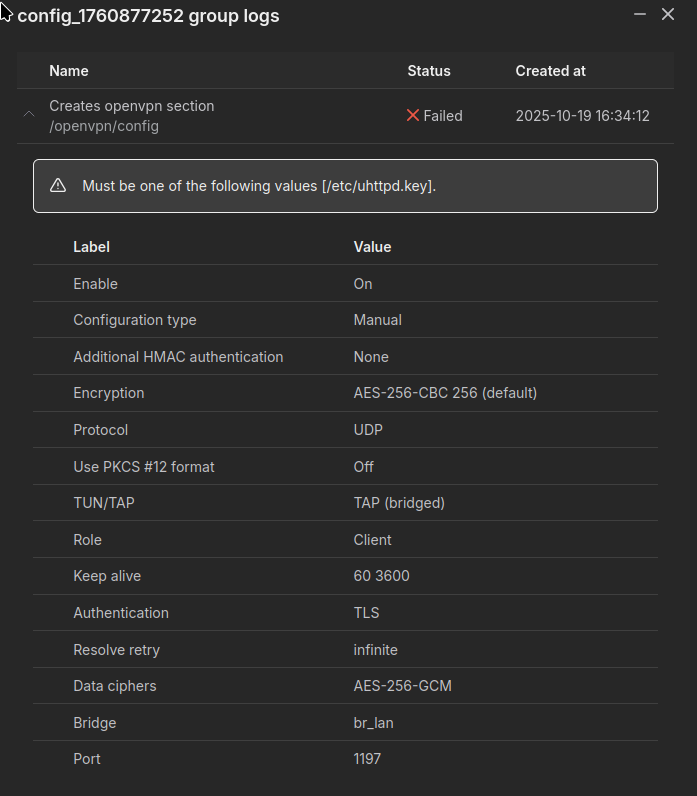This screenshot has height=796, width=697.
Task: Click the 'Created at' column header
Action: tap(550, 71)
